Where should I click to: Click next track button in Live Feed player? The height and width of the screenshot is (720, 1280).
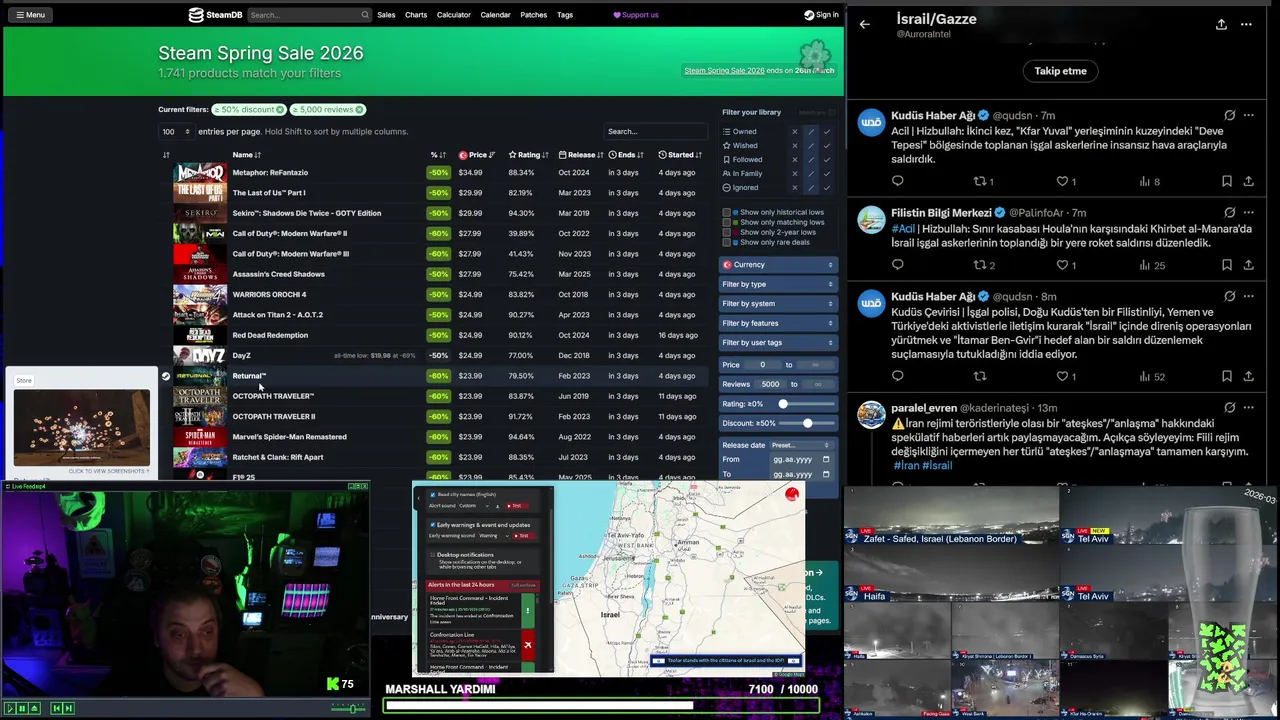pyautogui.click(x=69, y=708)
